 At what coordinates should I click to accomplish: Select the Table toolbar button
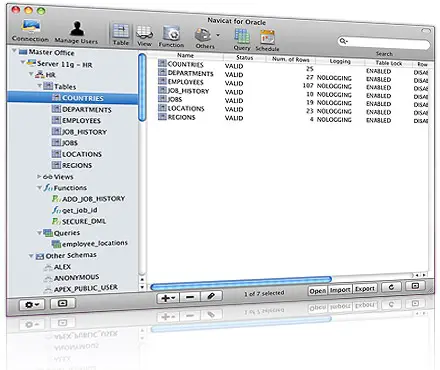point(121,34)
